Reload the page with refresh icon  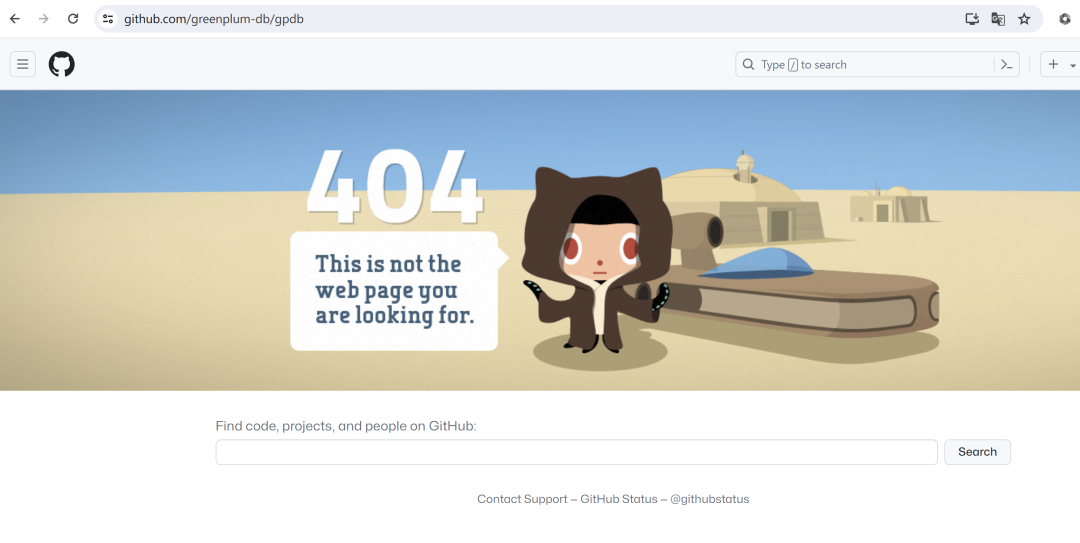click(72, 19)
